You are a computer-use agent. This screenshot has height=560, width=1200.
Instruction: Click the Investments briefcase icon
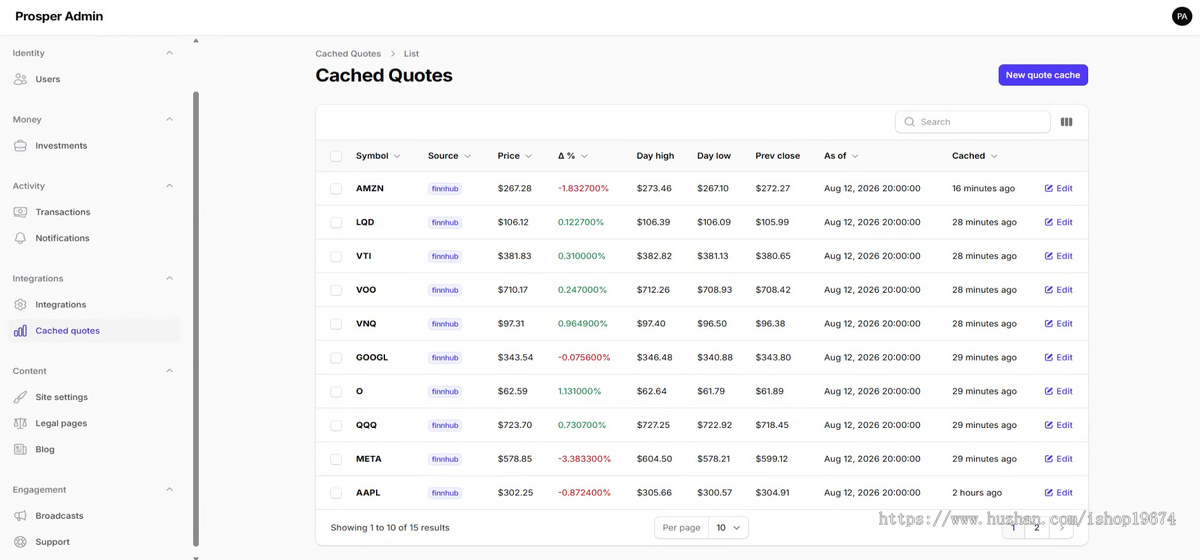pyautogui.click(x=20, y=146)
